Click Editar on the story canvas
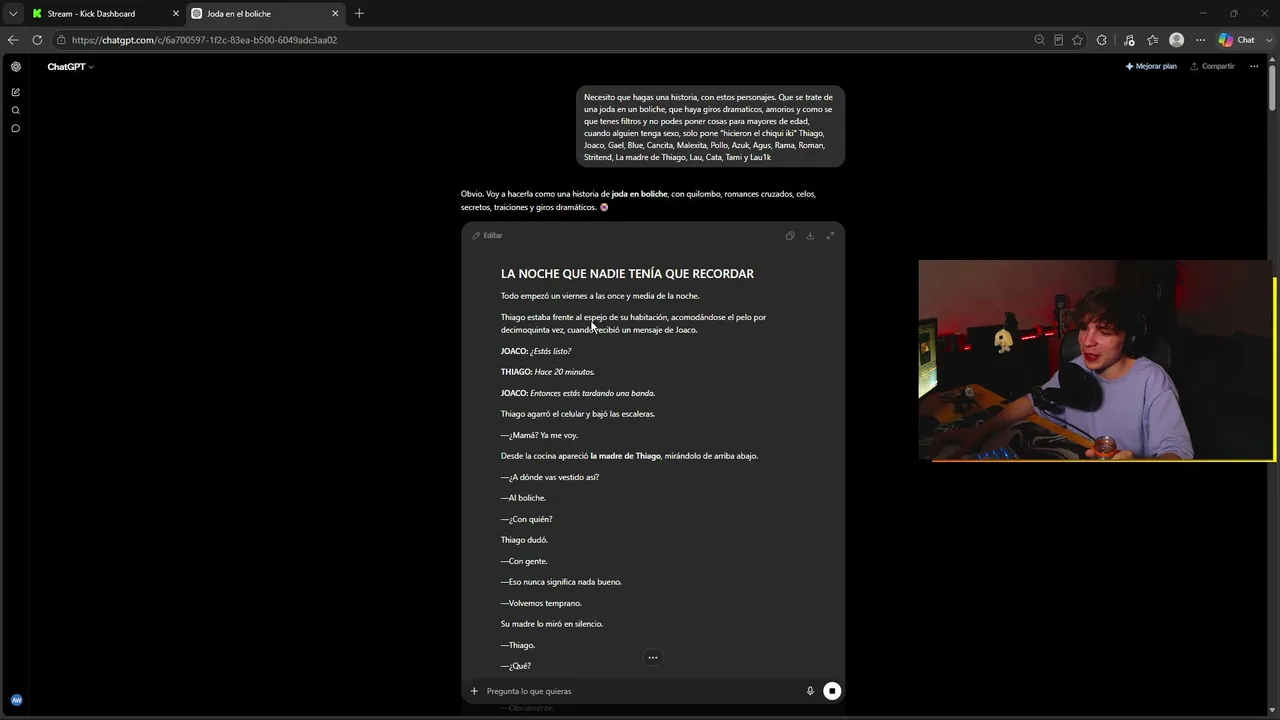1280x720 pixels. click(487, 236)
